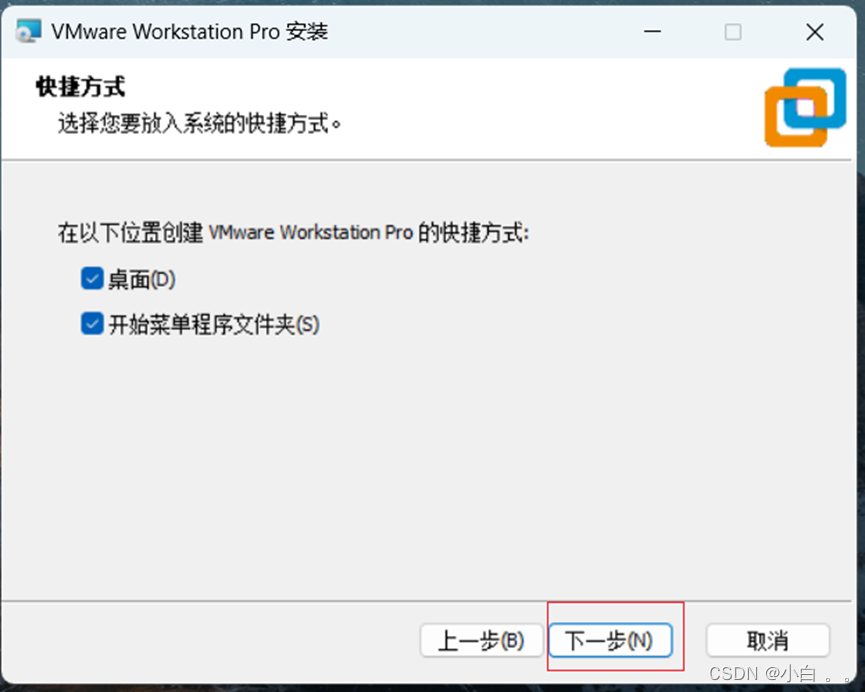Click the VMware overlapping squares logo
The width and height of the screenshot is (865, 692).
[x=805, y=107]
